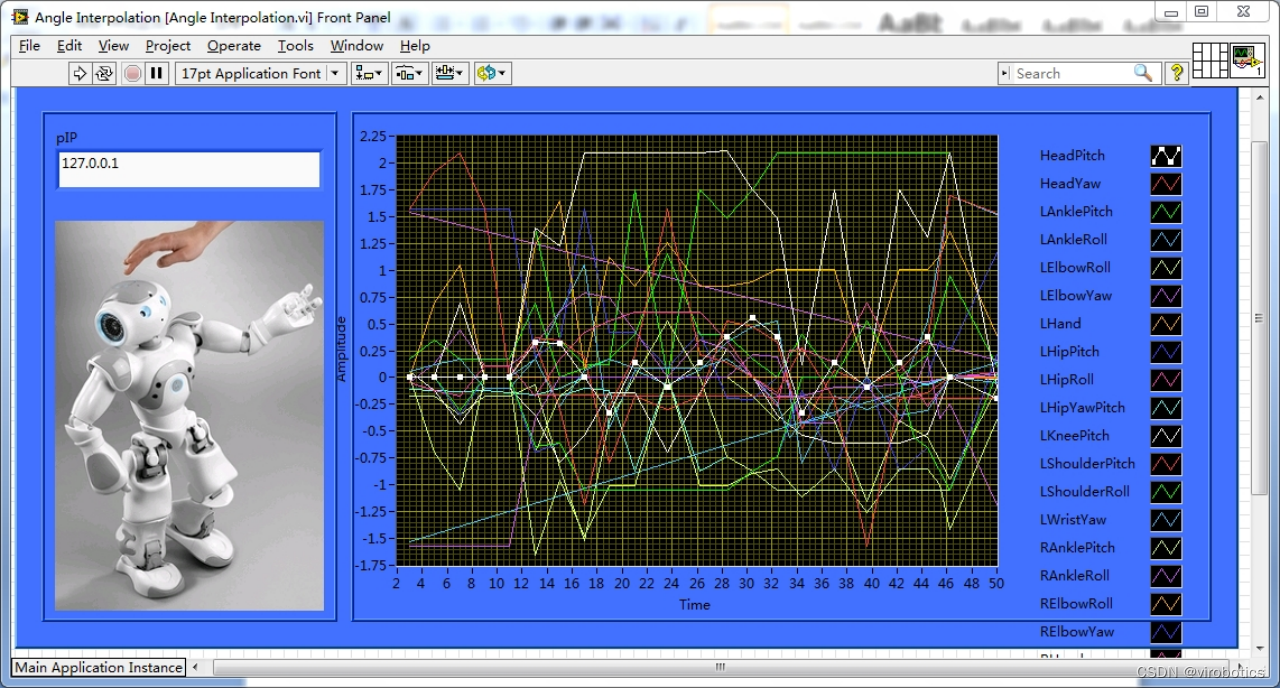Open the Reorder dropdown
This screenshot has width=1280, height=688.
(492, 73)
